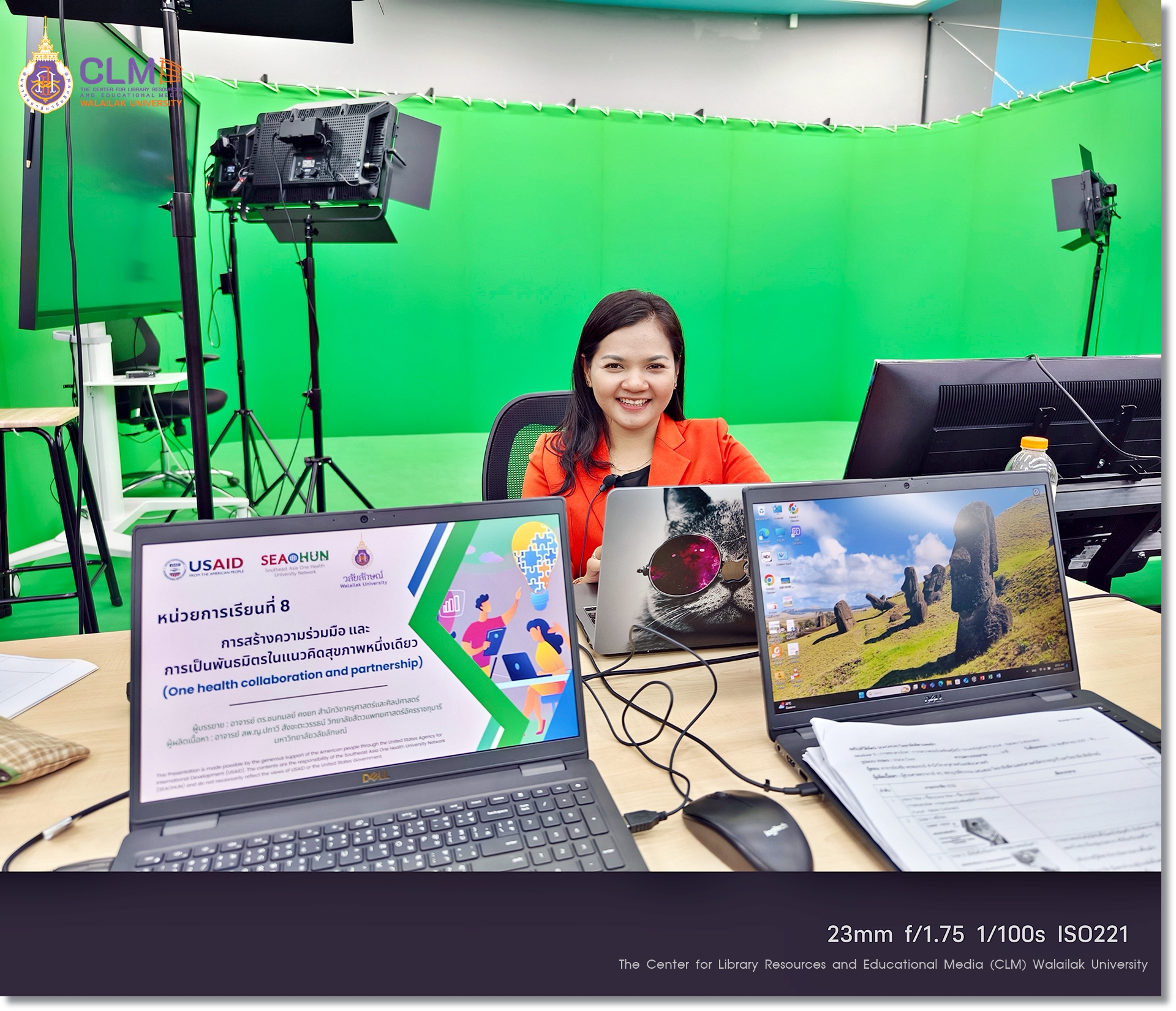The height and width of the screenshot is (1011, 1176).
Task: Open Edge browser from the taskbar
Action: (x=940, y=684)
